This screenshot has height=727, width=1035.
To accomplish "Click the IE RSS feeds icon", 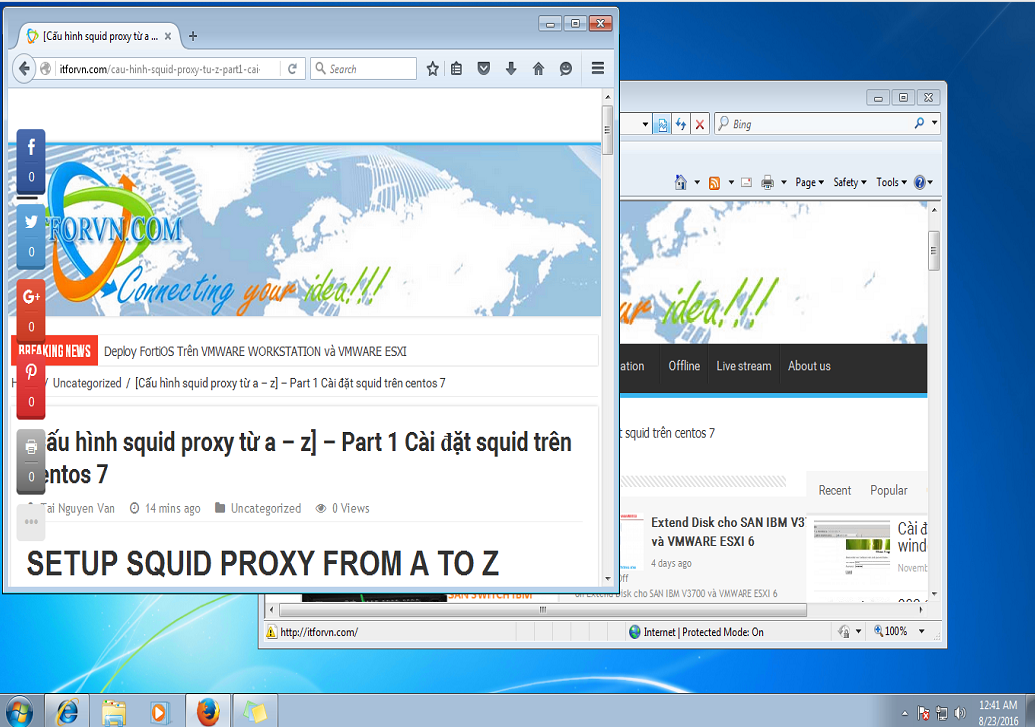I will tap(714, 182).
